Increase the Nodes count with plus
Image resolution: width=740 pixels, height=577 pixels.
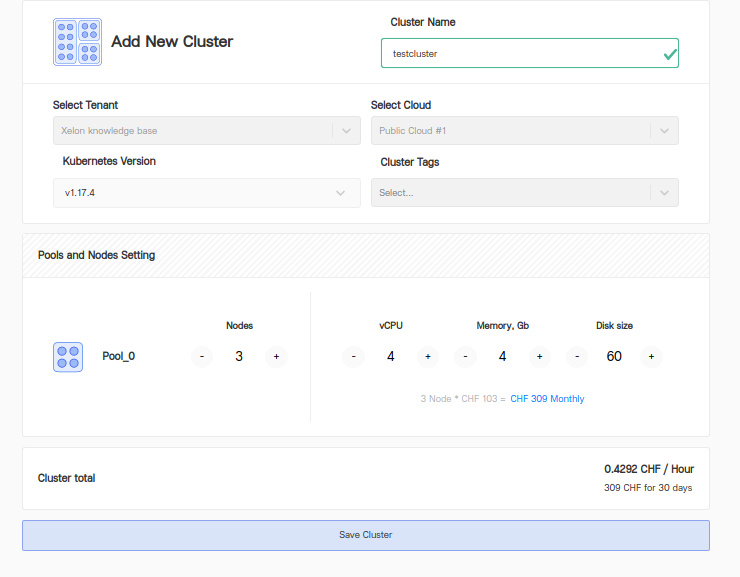point(276,357)
